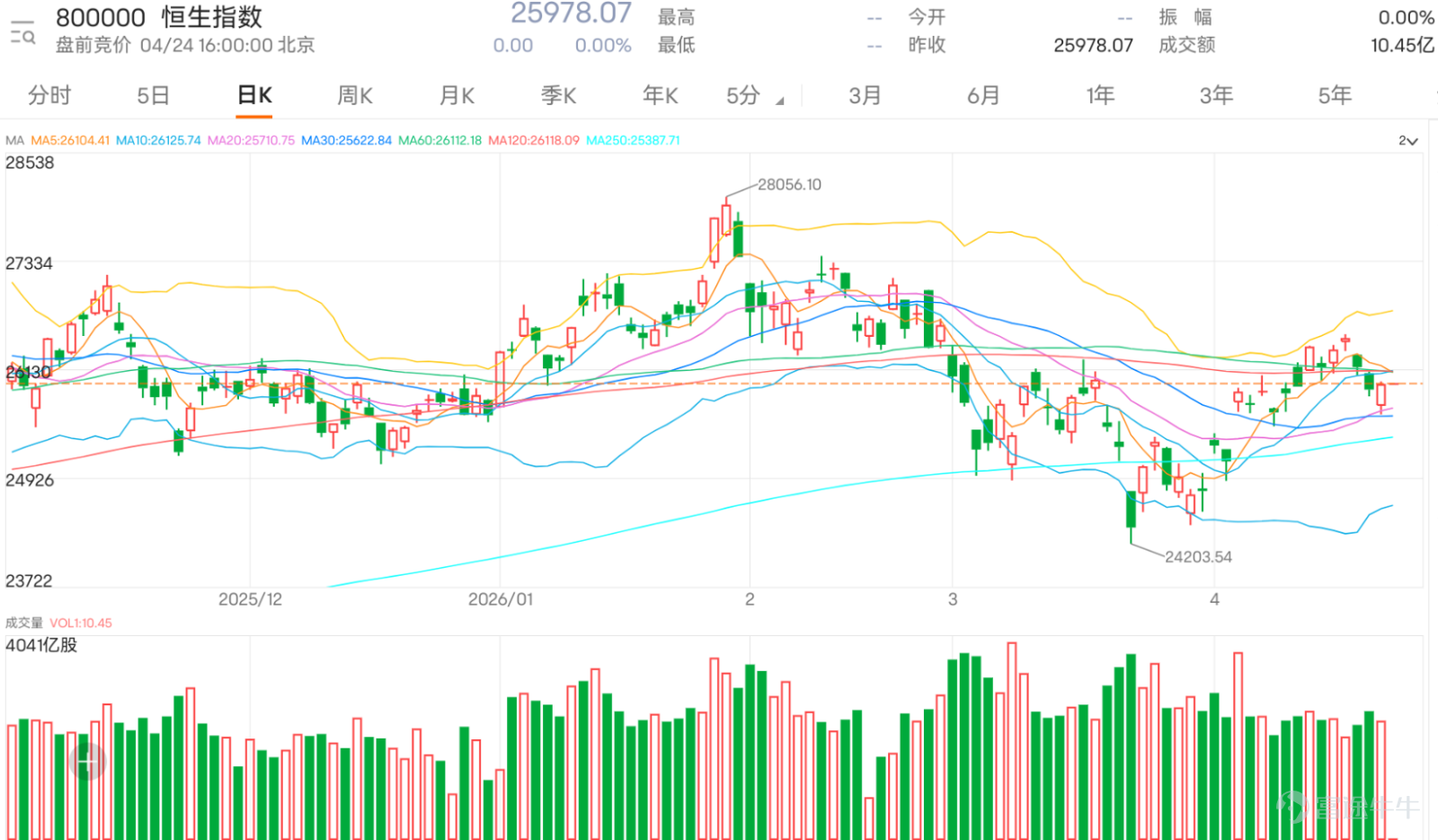Click the current price 25978.07 in header
1438x840 pixels.
571,13
